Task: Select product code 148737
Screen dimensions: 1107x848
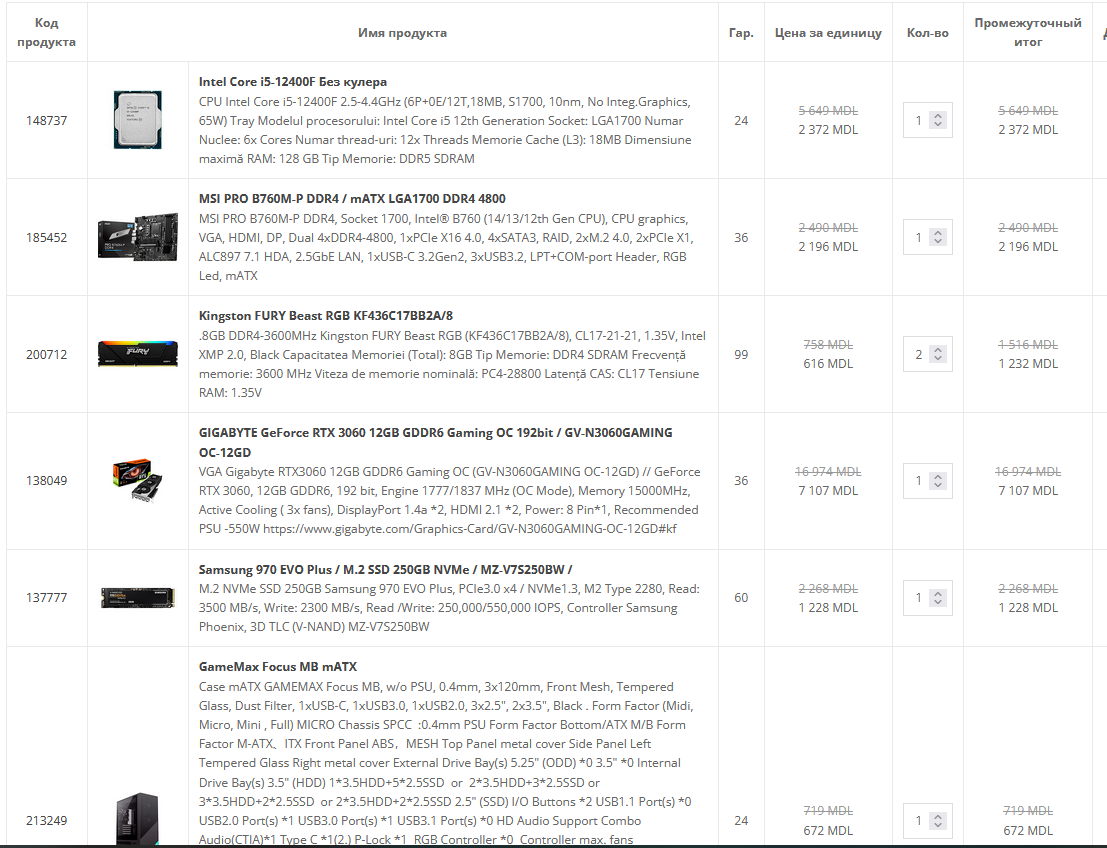Action: coord(47,120)
